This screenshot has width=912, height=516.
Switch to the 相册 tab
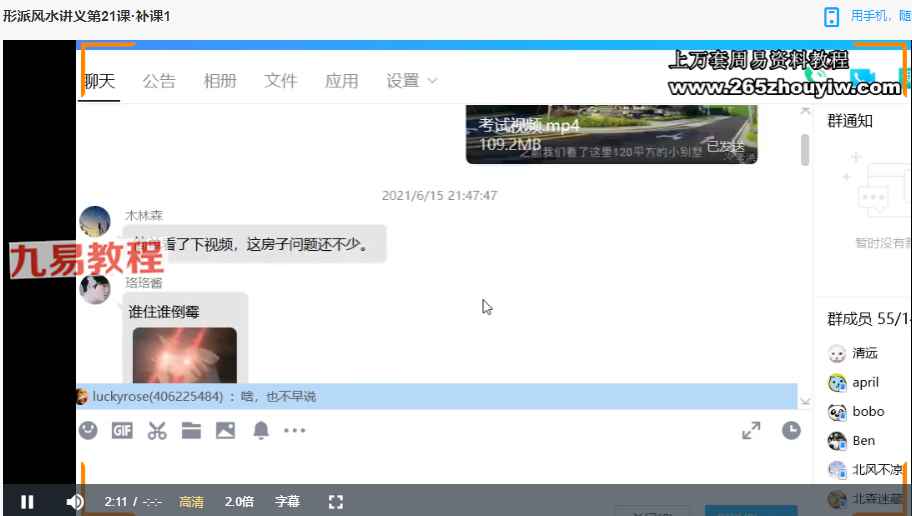point(220,81)
